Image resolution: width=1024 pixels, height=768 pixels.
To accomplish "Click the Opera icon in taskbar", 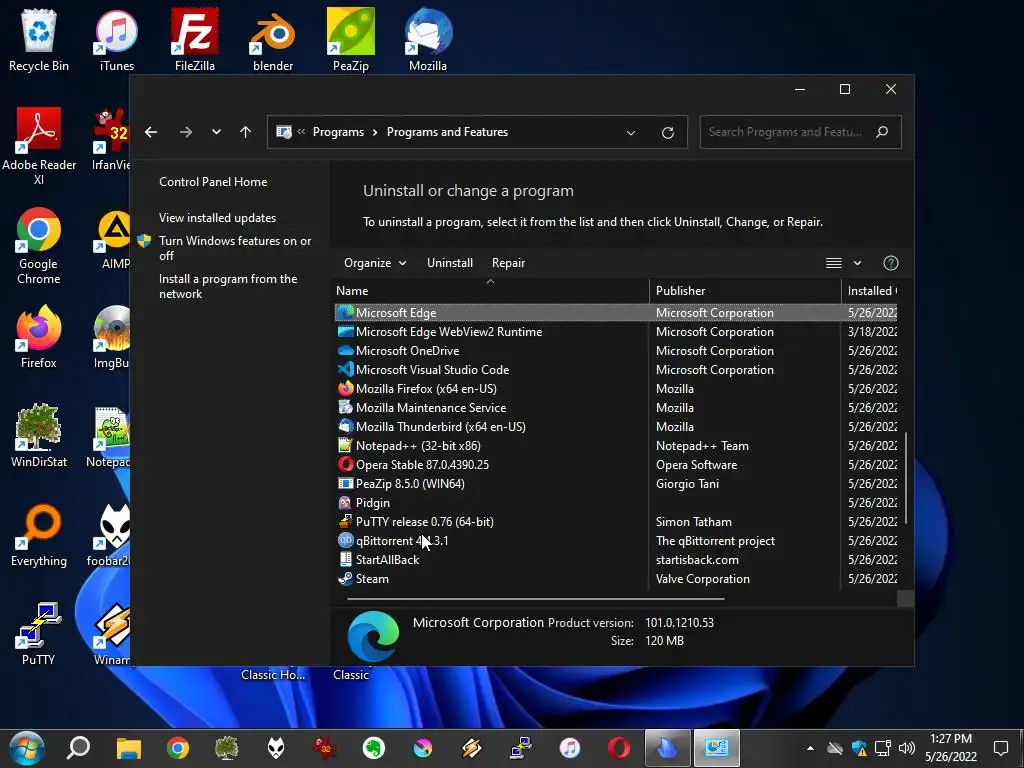I will click(618, 748).
